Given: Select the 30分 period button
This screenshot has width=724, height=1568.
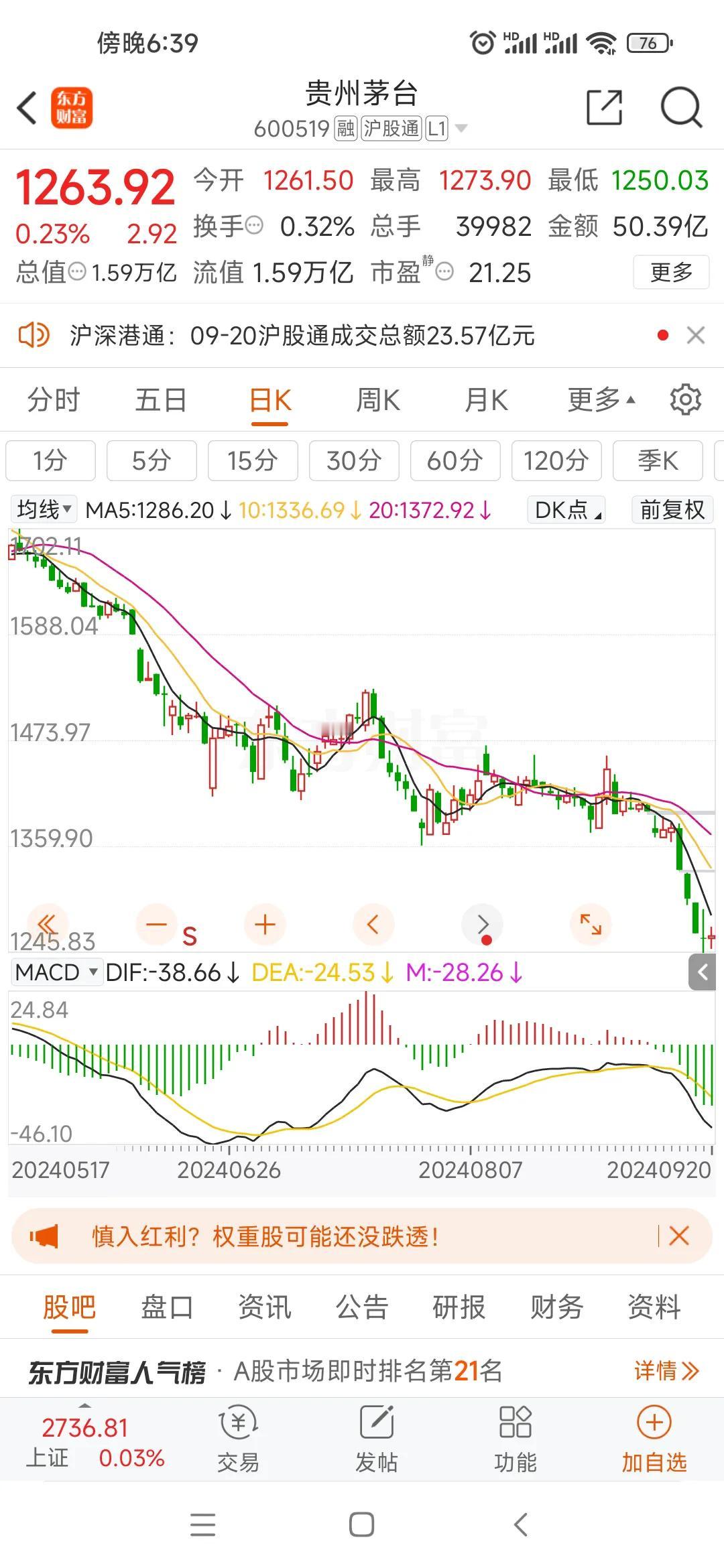Looking at the screenshot, I should 354,461.
